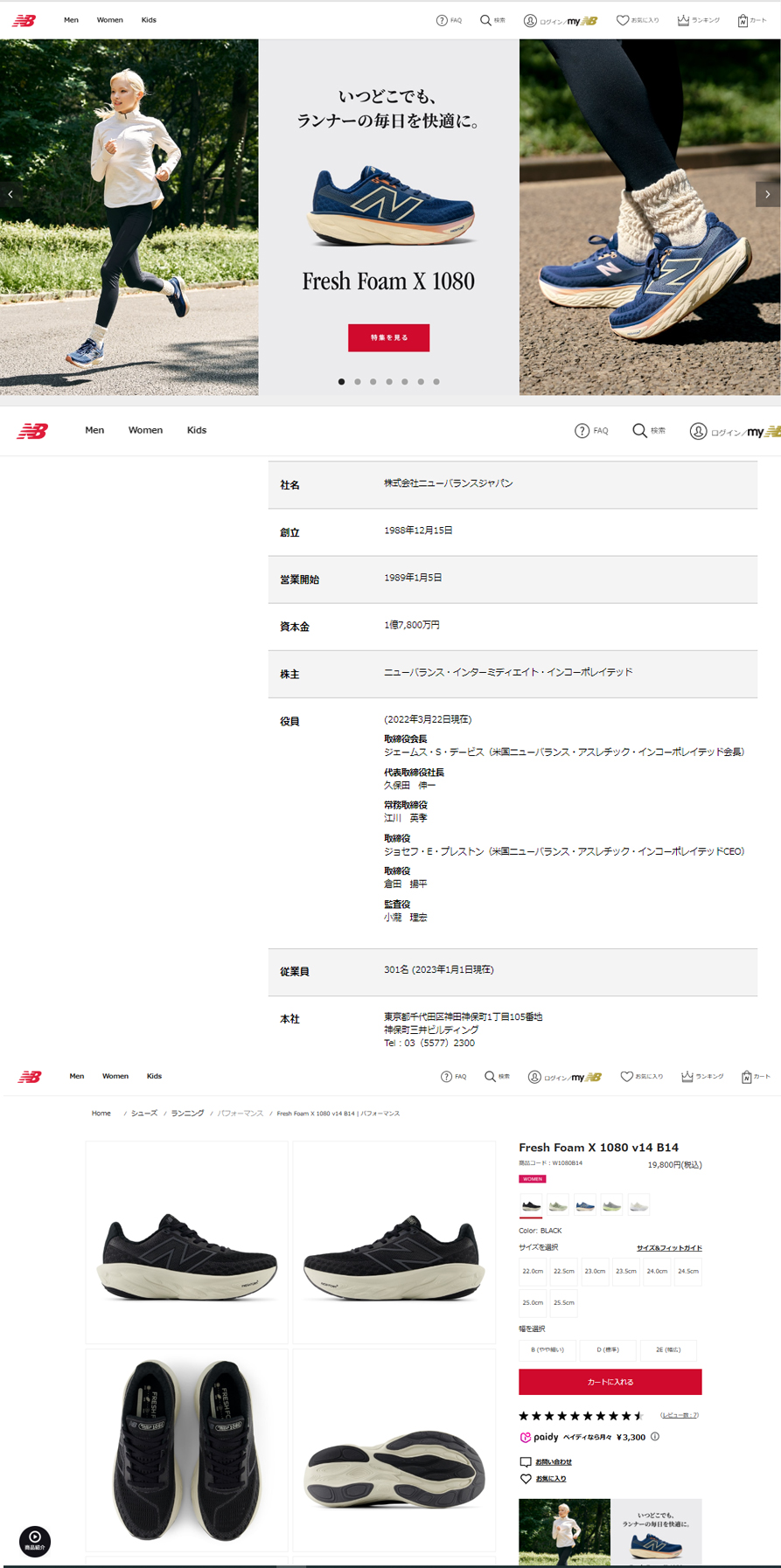Viewport: 781px width, 1568px height.
Task: Add product to favorites via お気に入り heart
Action: coord(543,1479)
